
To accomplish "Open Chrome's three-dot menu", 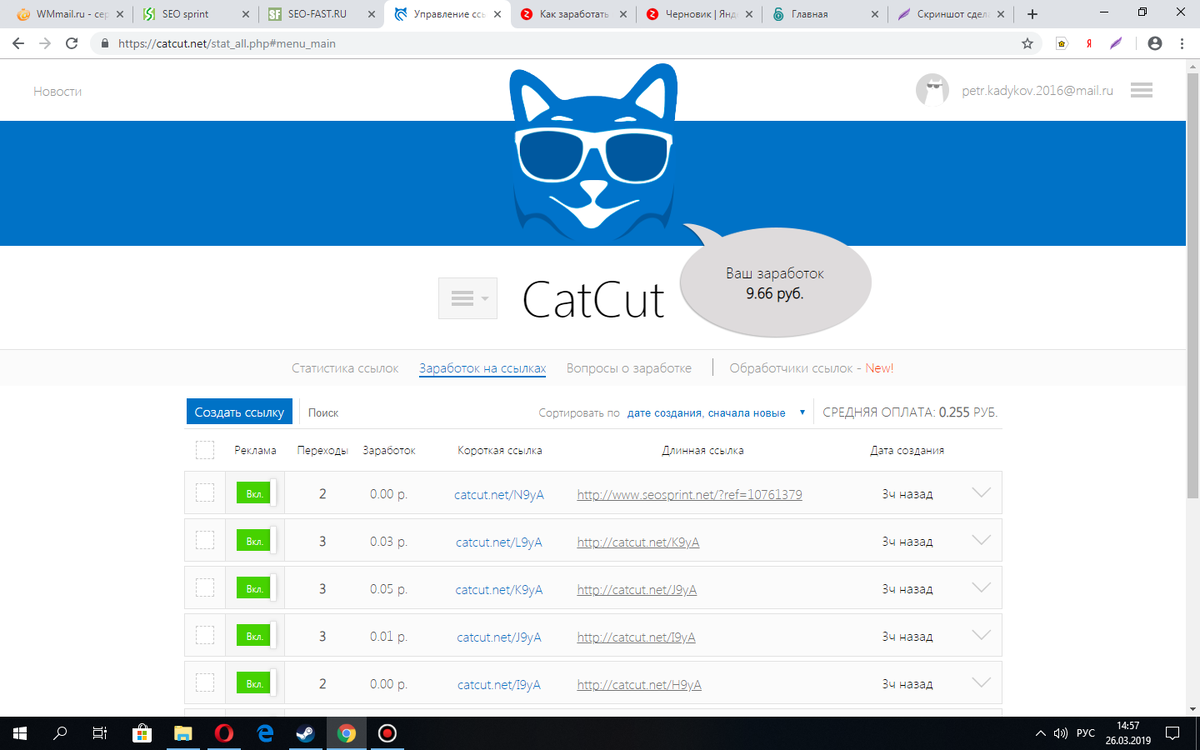I will coord(1183,44).
